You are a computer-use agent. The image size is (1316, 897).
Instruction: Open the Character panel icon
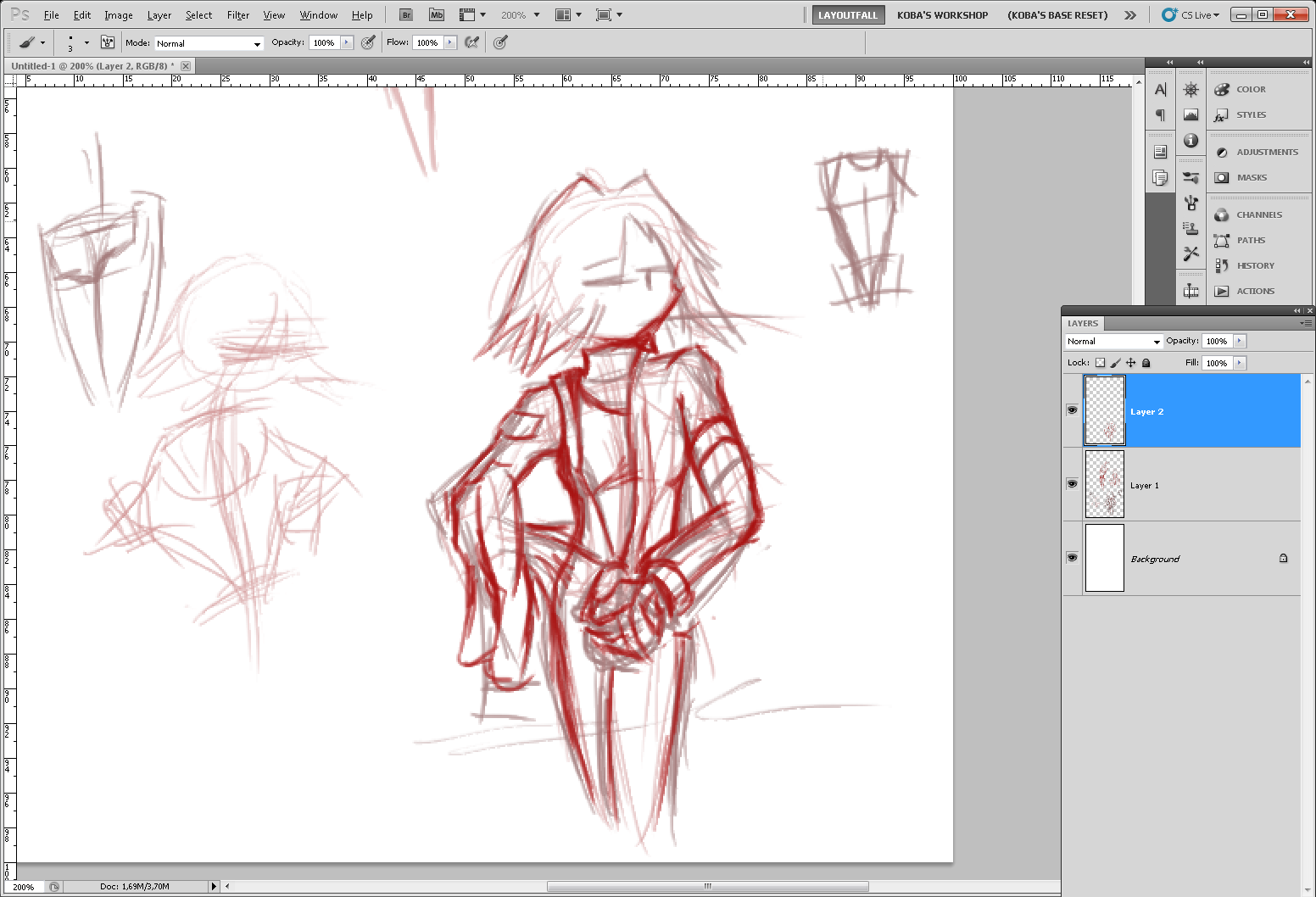point(1160,90)
